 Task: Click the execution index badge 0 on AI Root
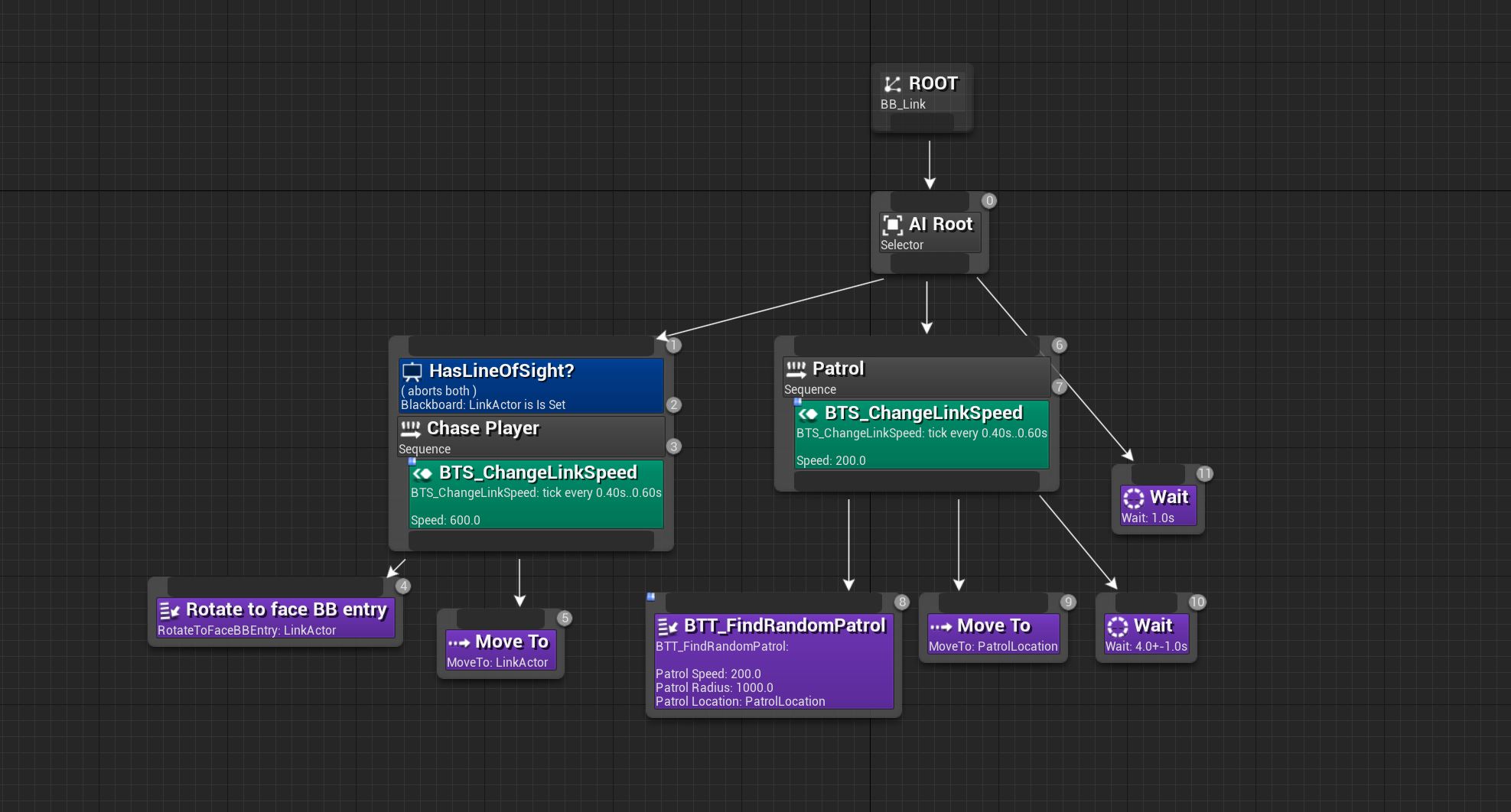989,201
